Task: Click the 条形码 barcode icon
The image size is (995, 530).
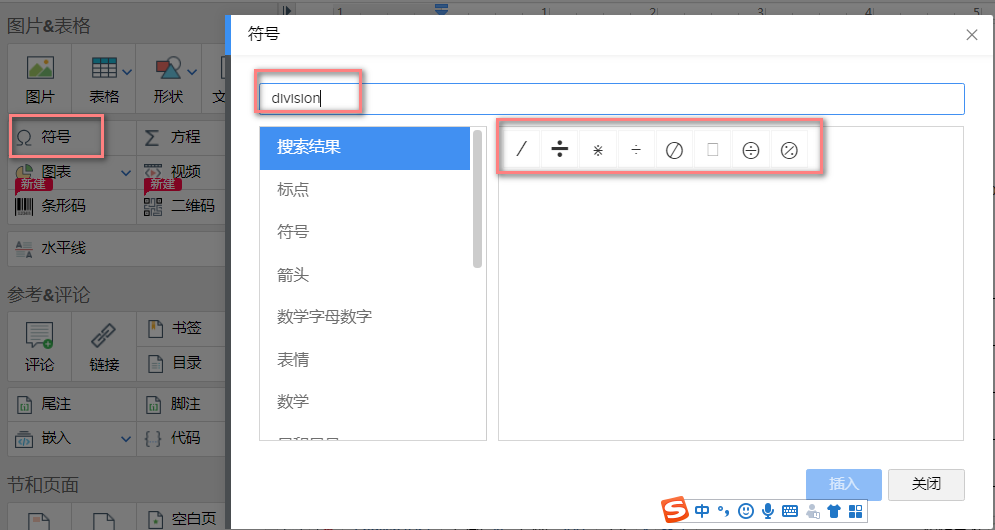Action: 24,206
